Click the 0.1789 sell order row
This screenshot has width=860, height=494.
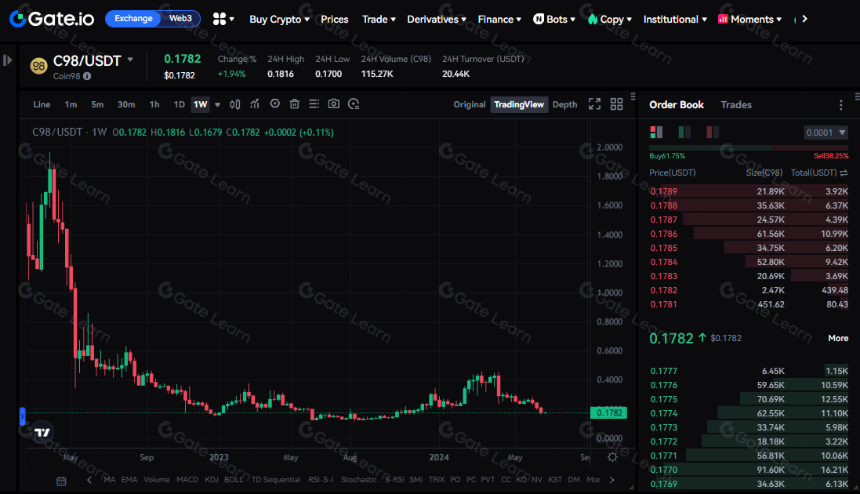[749, 191]
